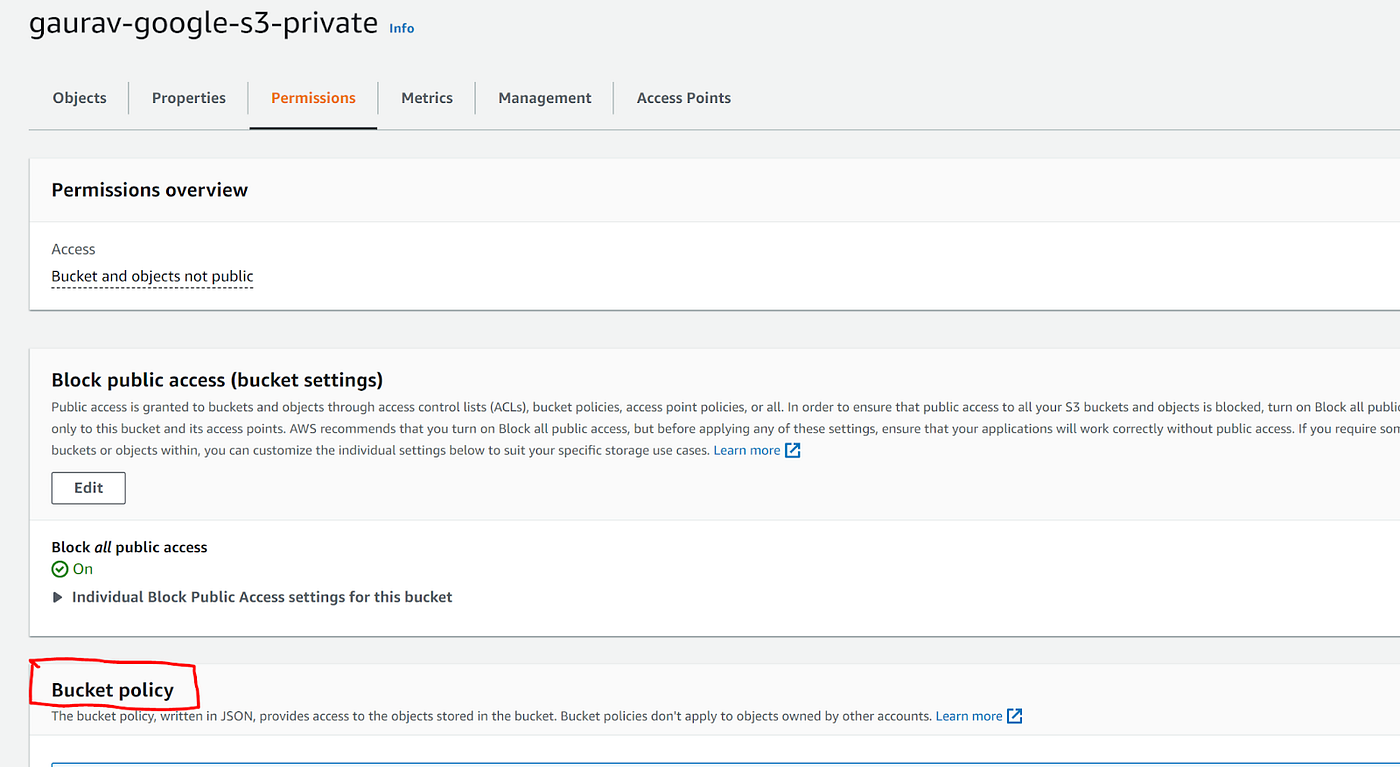Switch to the Metrics tab

(427, 97)
